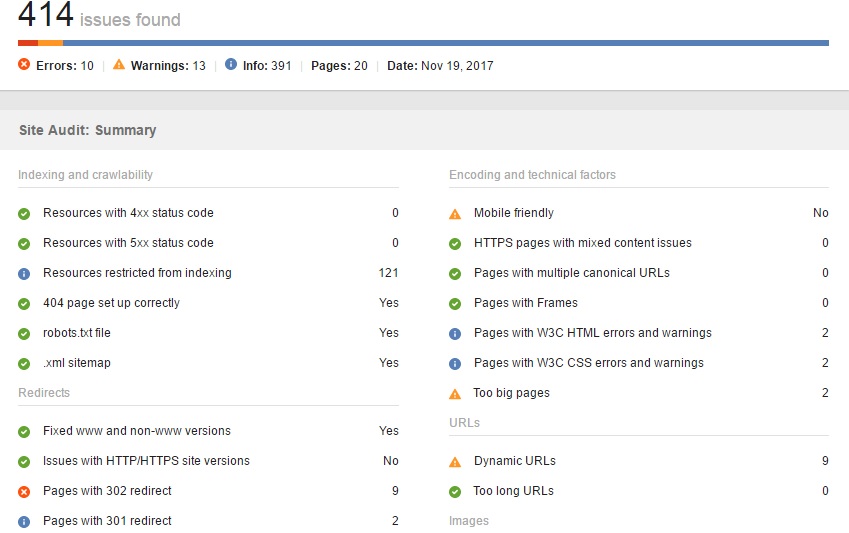Click blue info segment of issues bar
The width and height of the screenshot is (849, 533).
446,43
